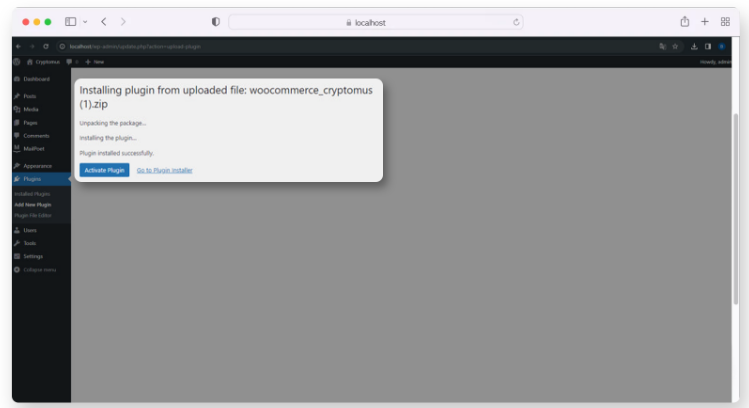Click the Pages sidebar icon
The image size is (749, 408).
[x=17, y=122]
